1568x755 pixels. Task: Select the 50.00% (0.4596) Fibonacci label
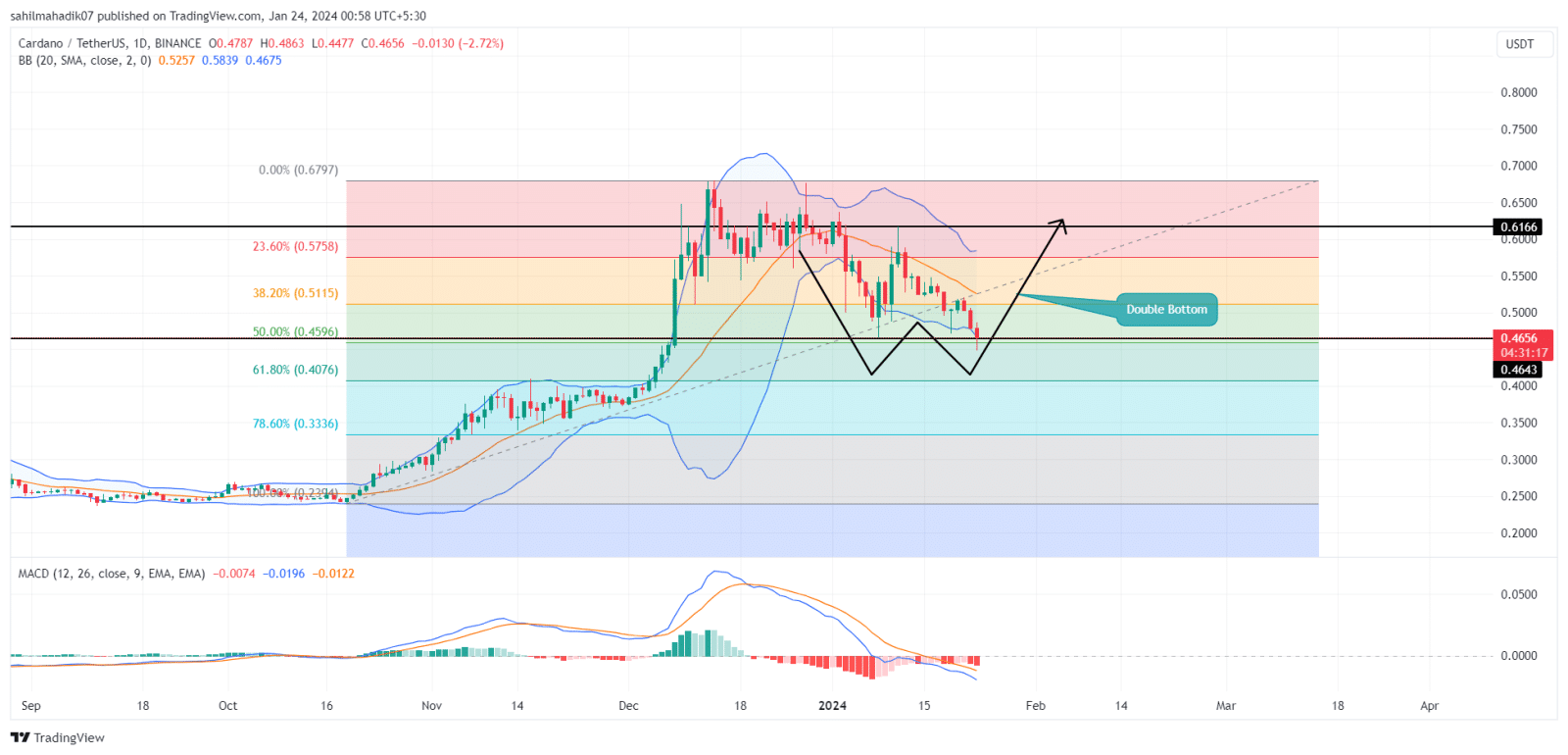click(x=295, y=331)
